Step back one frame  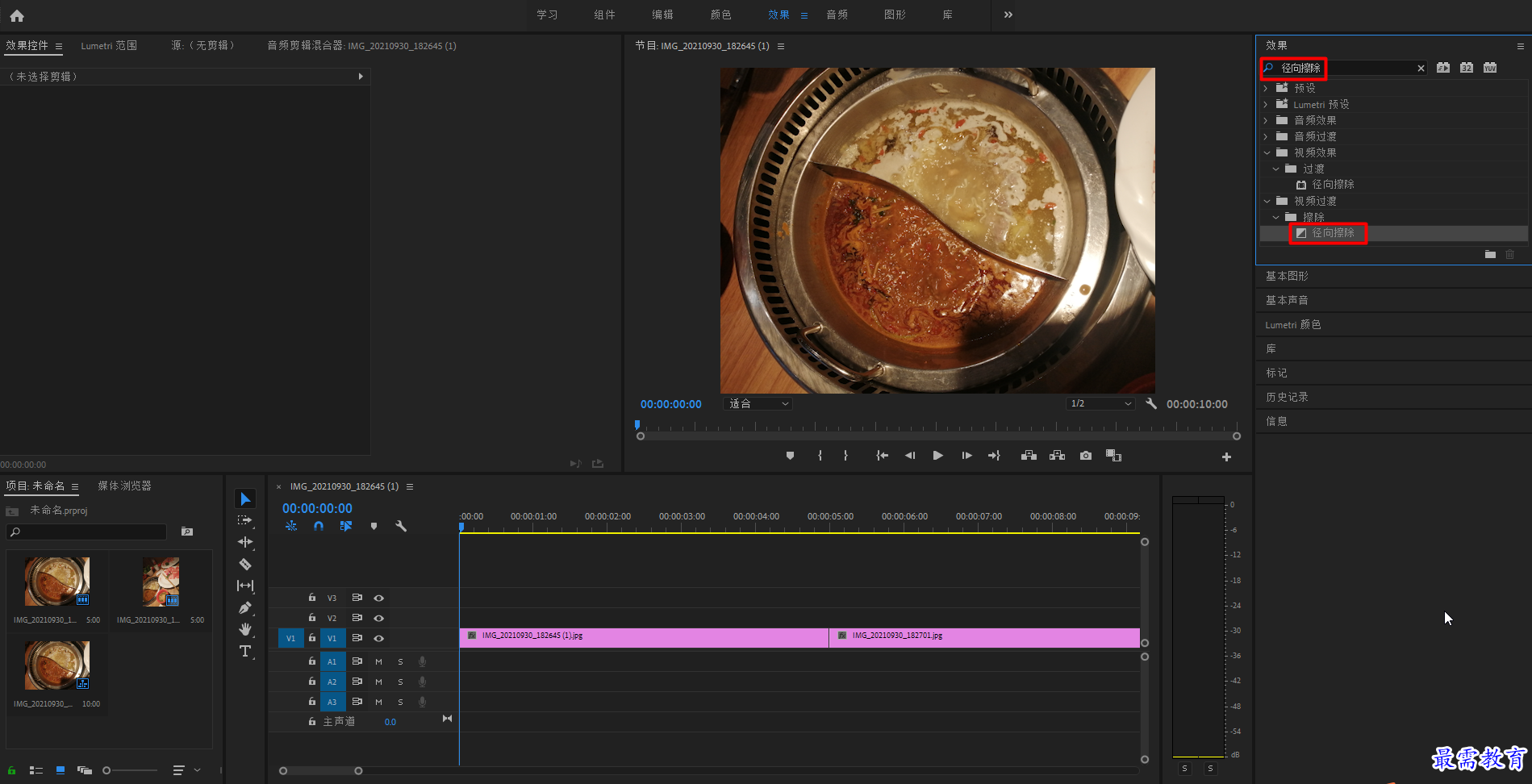pyautogui.click(x=910, y=456)
